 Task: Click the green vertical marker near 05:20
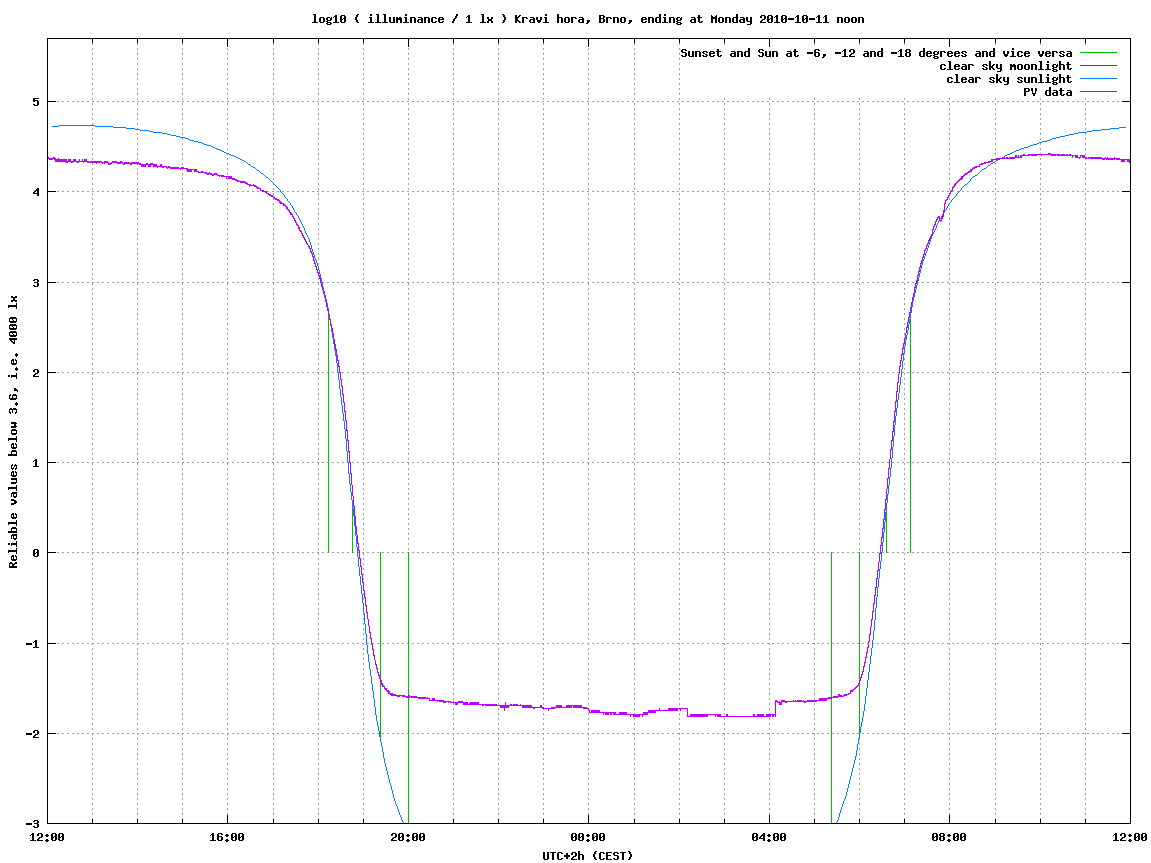tap(831, 688)
